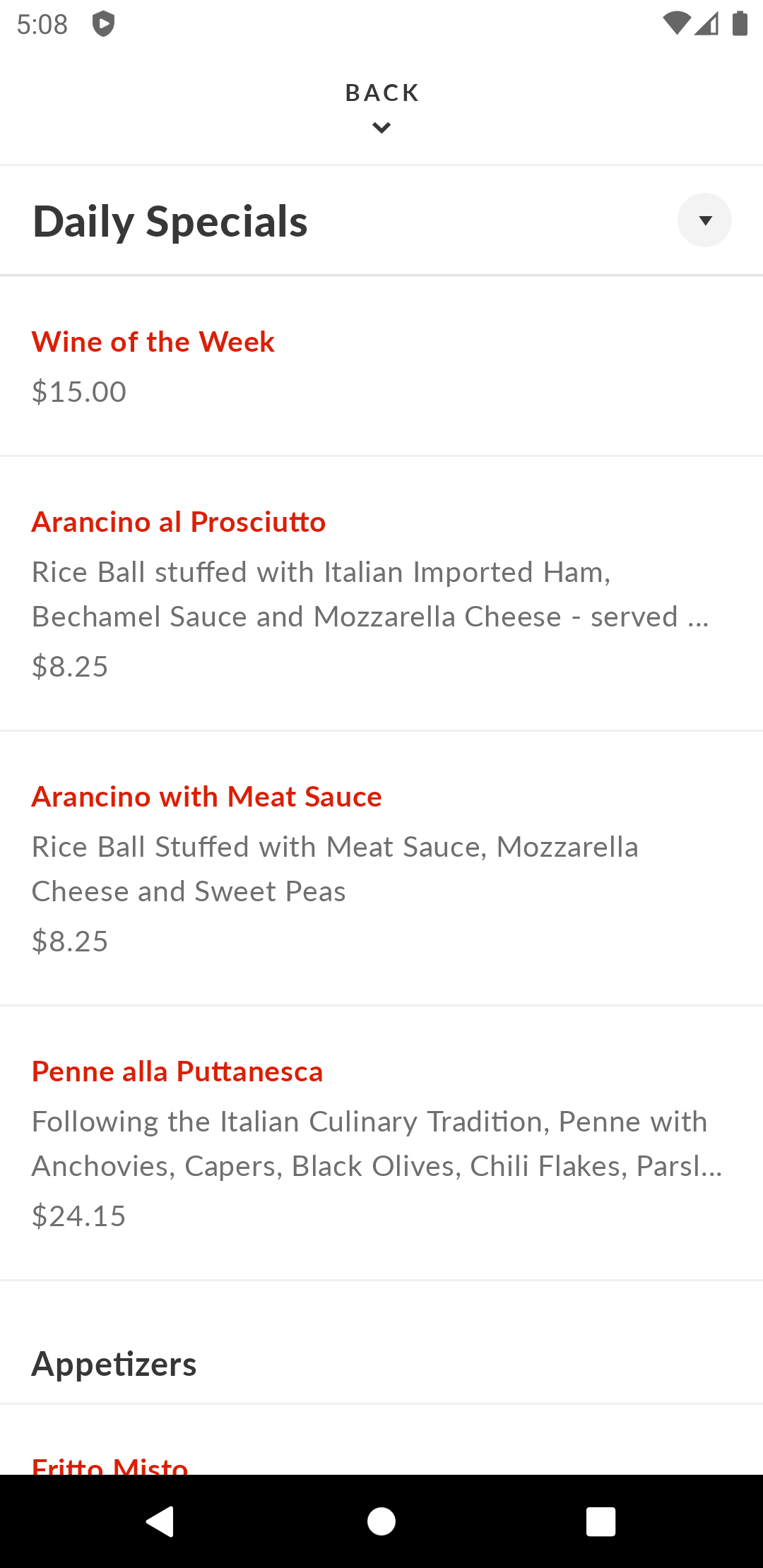Tap the shield icon in status bar

(103, 24)
